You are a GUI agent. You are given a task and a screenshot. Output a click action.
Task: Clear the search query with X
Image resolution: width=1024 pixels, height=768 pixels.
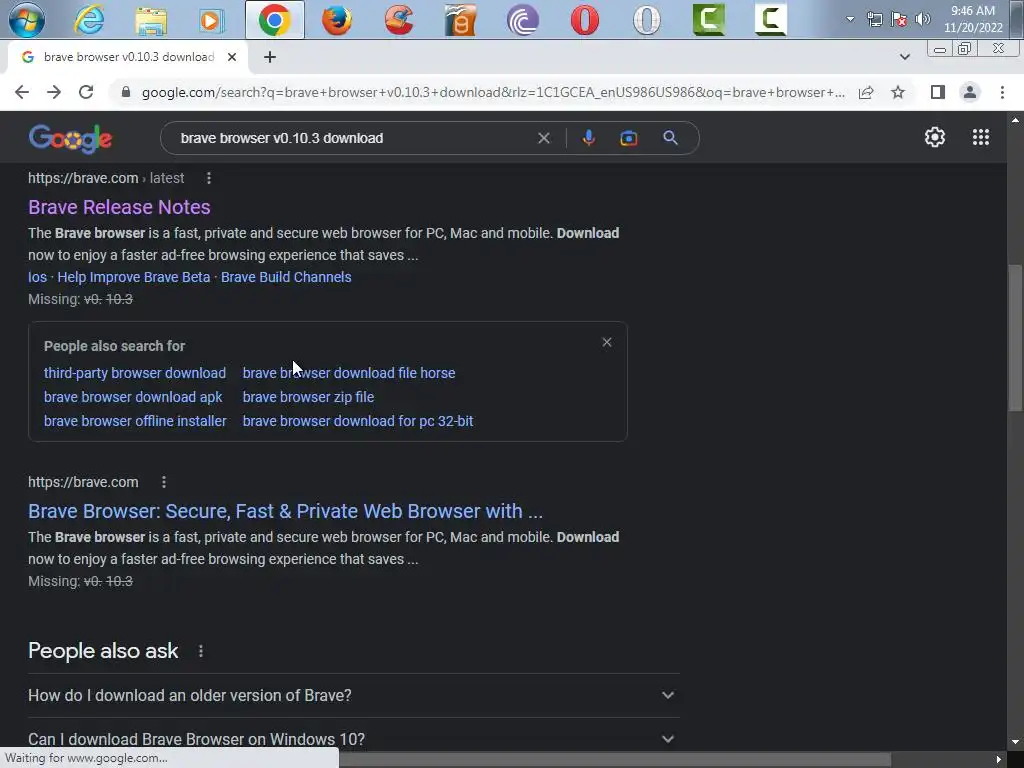(x=544, y=138)
